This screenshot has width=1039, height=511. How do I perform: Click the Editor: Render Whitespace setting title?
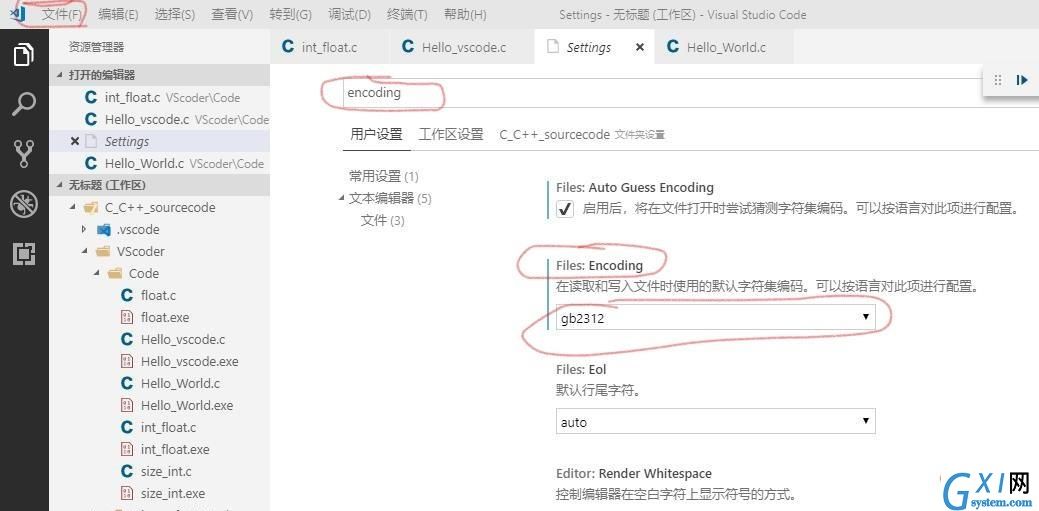[634, 473]
